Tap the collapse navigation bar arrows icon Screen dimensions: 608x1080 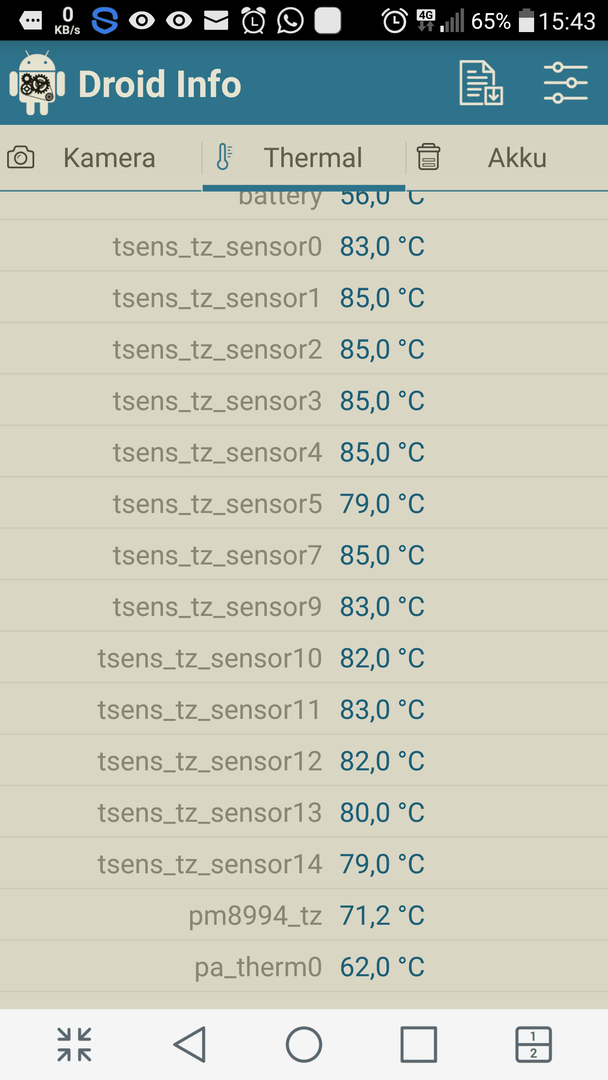(x=74, y=1044)
